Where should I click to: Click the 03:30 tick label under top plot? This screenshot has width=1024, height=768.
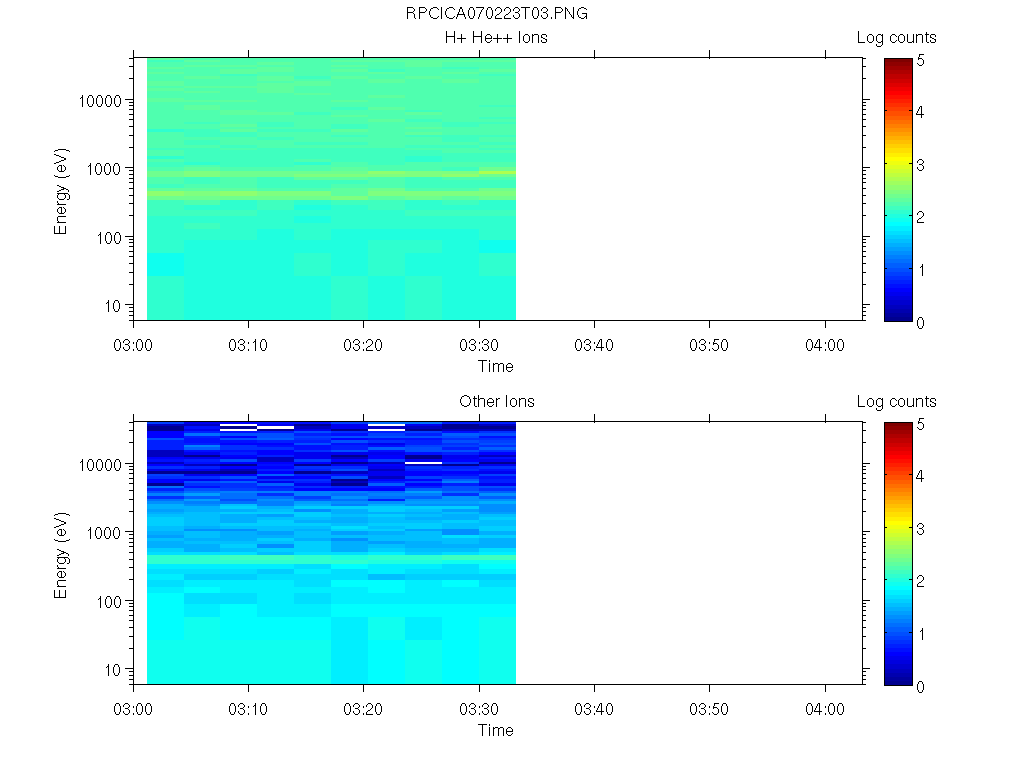(x=479, y=345)
